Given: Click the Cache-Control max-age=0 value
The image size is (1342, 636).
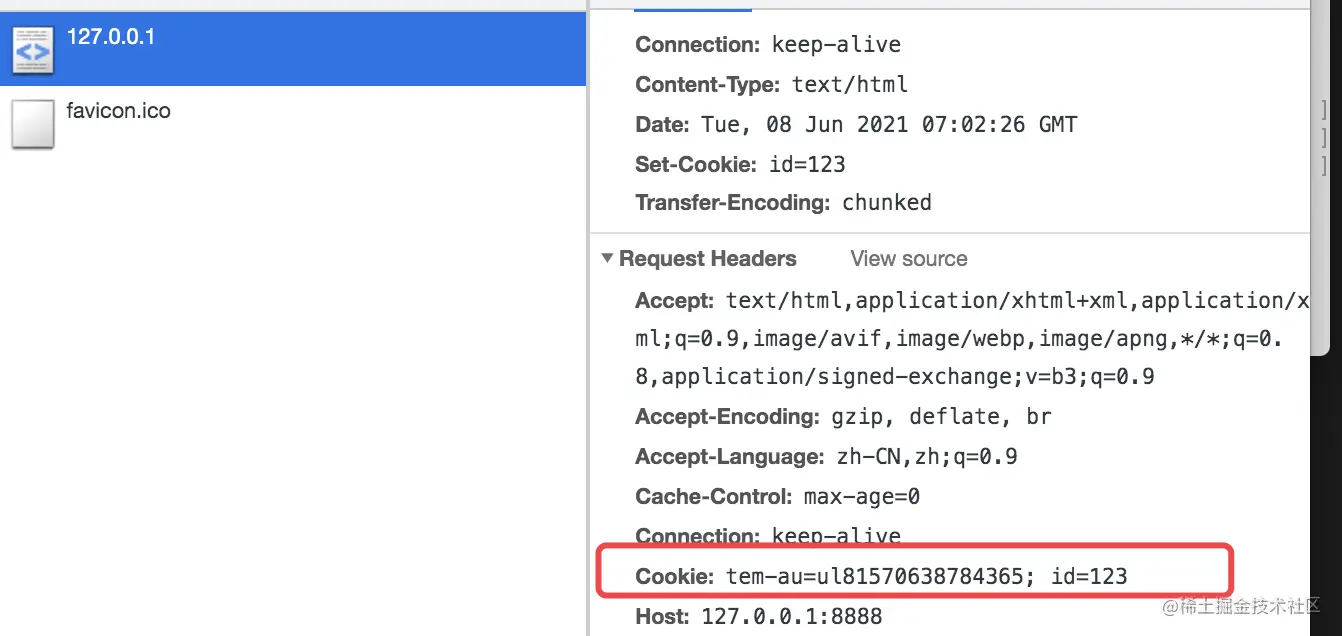Looking at the screenshot, I should pos(857,497).
